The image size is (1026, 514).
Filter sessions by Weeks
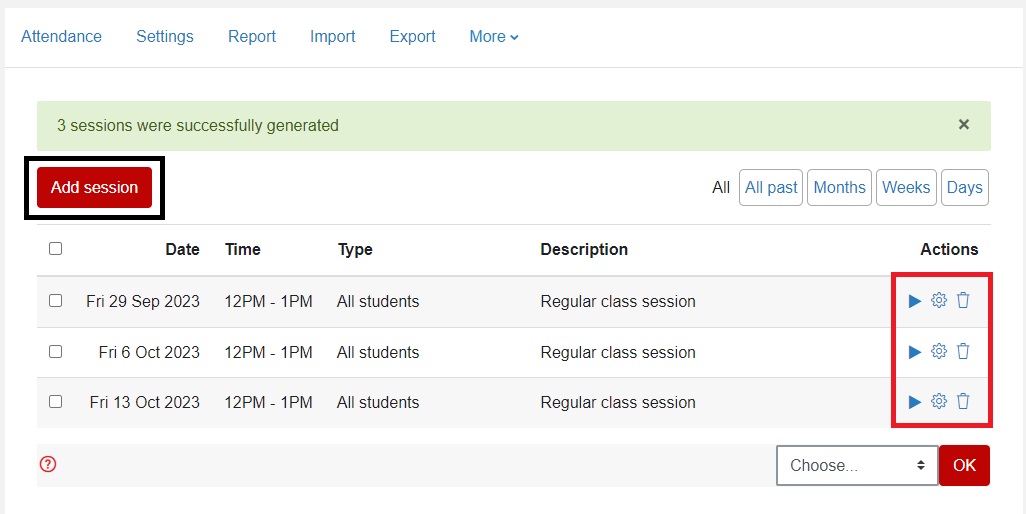pos(906,188)
